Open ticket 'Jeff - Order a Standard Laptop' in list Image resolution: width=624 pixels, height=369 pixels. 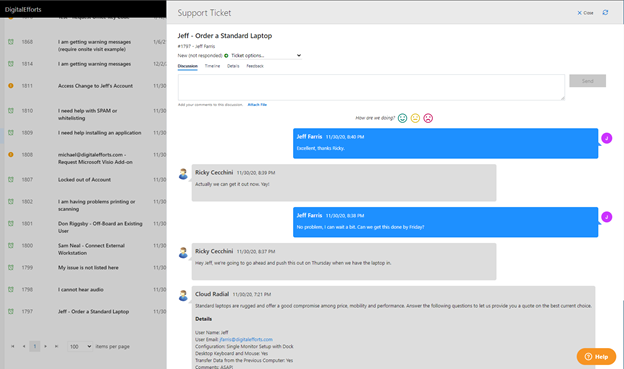94,311
